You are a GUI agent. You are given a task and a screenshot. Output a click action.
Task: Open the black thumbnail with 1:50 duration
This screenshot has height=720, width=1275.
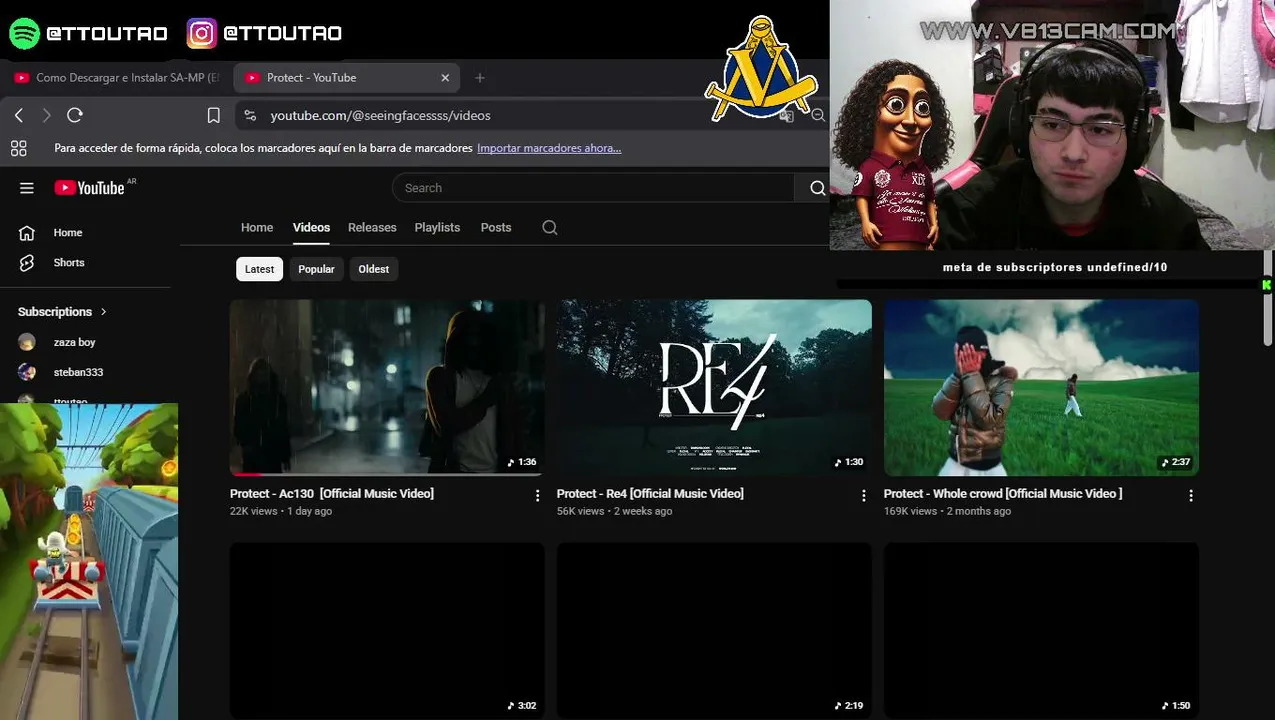[x=1041, y=630]
